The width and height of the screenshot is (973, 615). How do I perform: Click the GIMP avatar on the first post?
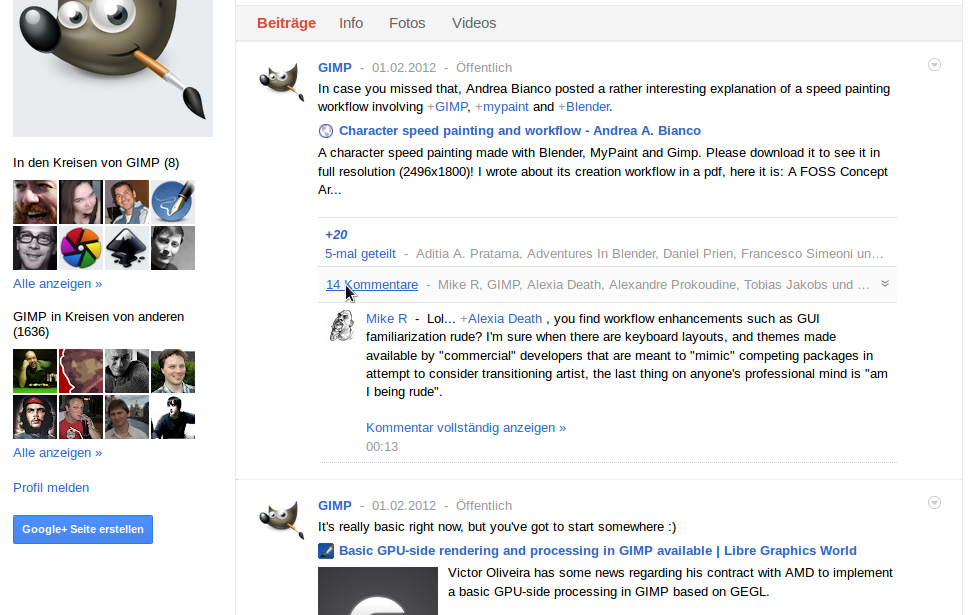click(282, 82)
